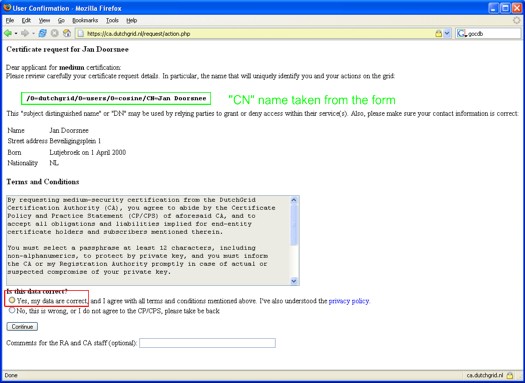This screenshot has width=525, height=383.
Task: Select 'No, this is wrong' radio button
Action: coord(12,310)
